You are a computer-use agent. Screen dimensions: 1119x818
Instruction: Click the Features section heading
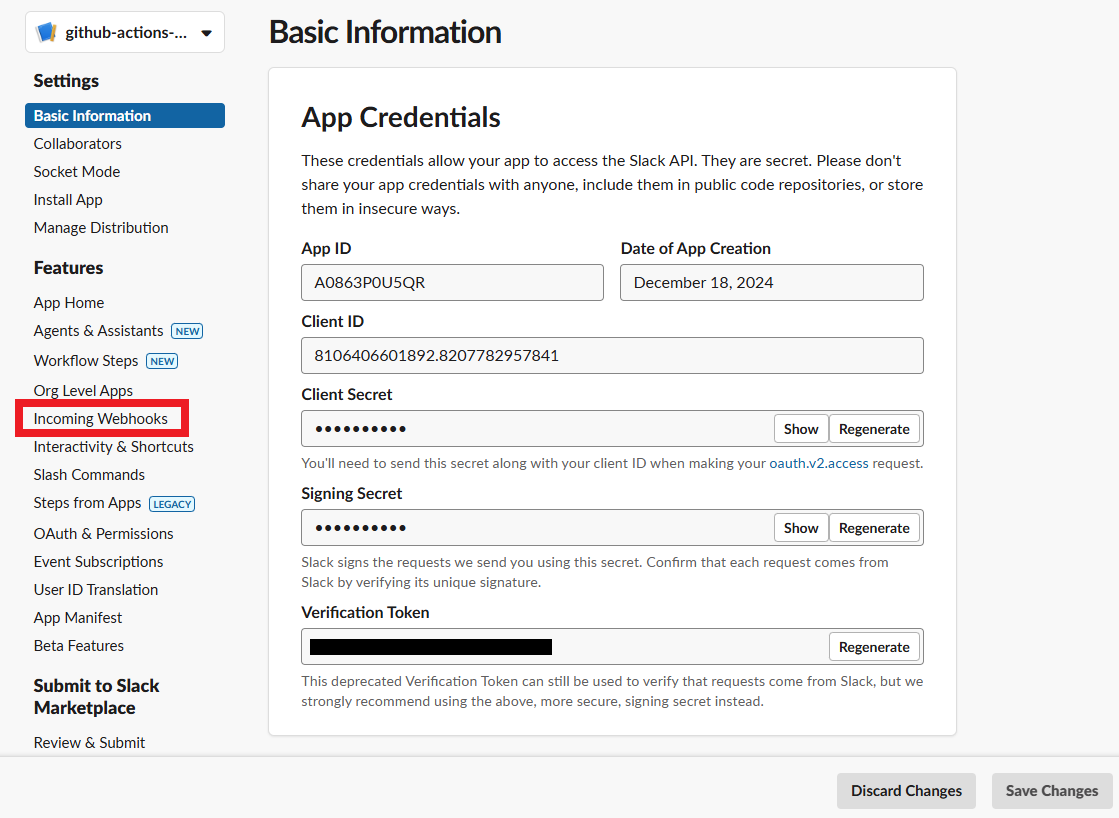coord(69,268)
